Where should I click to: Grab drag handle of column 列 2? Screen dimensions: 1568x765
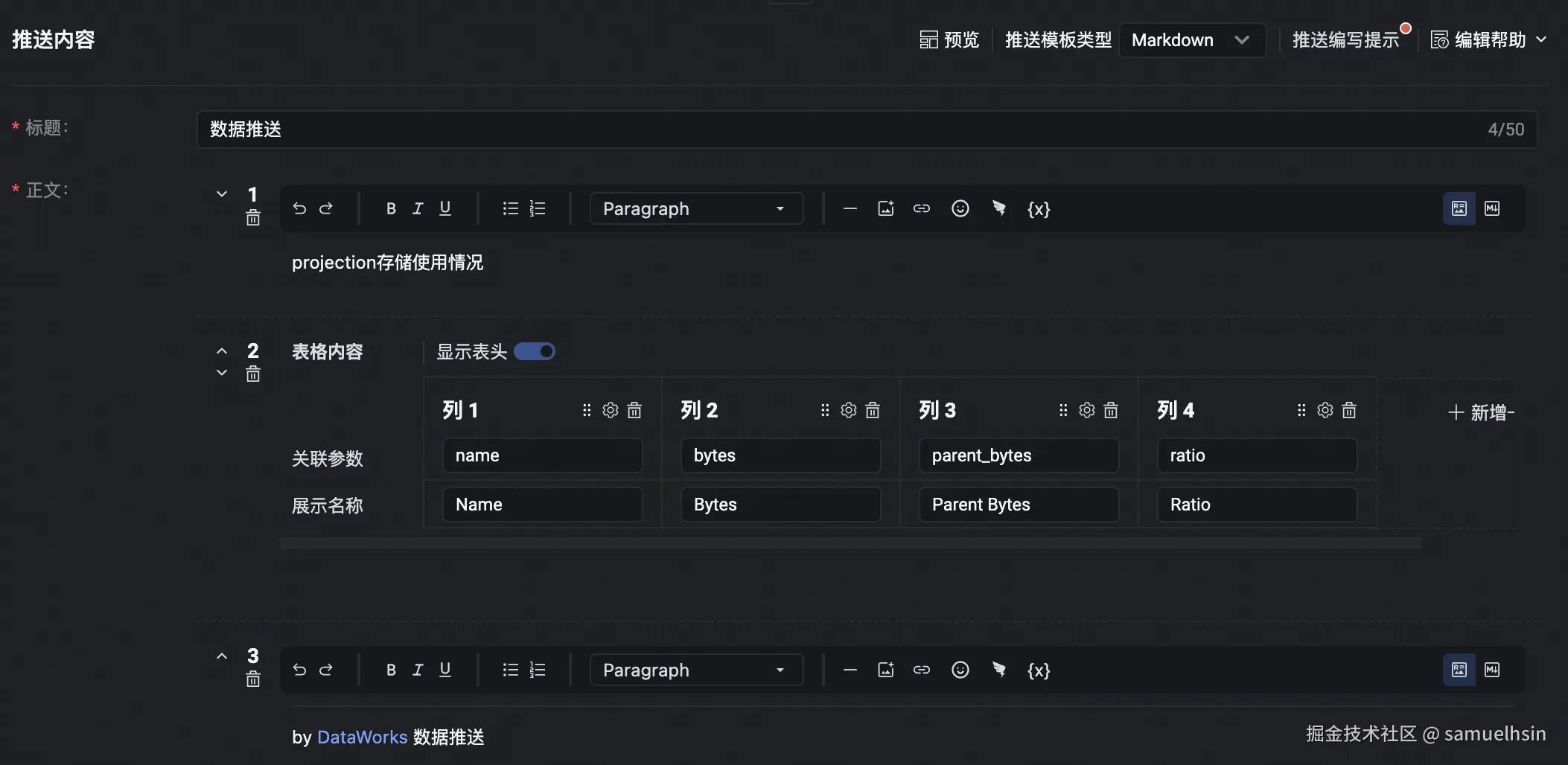[825, 410]
